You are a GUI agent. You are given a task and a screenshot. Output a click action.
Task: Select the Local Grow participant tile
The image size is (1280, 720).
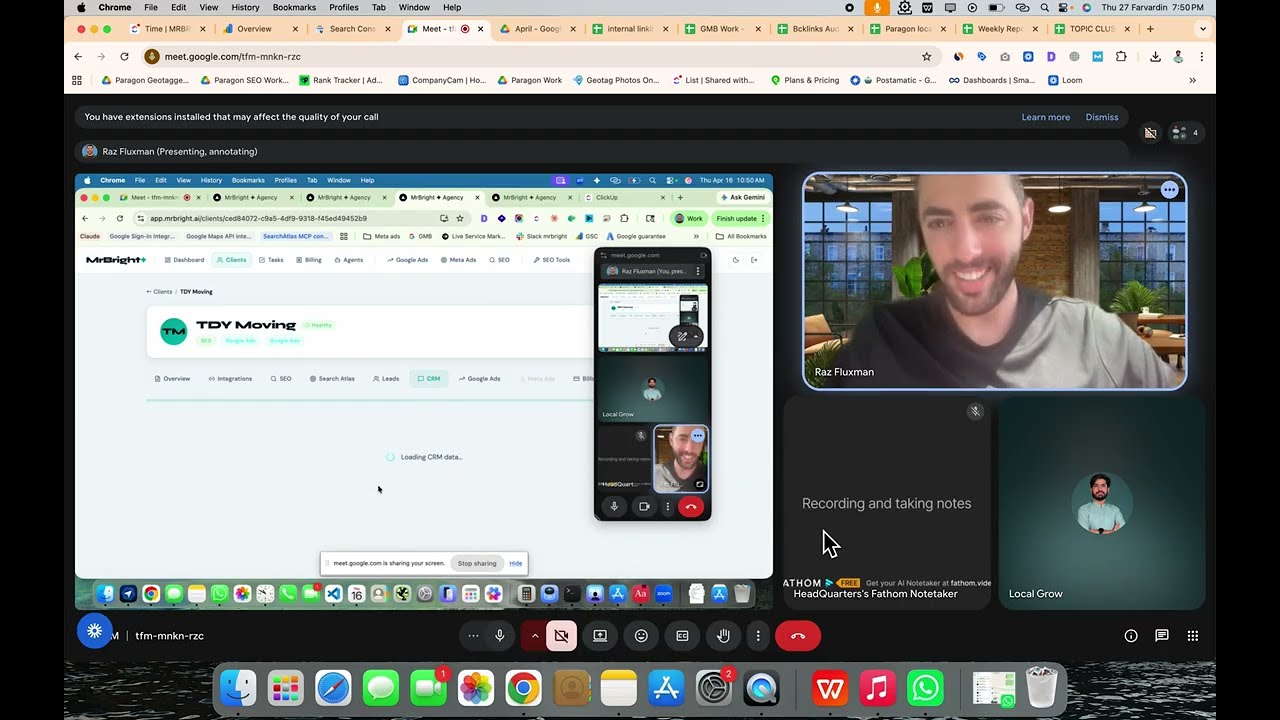(x=1101, y=503)
